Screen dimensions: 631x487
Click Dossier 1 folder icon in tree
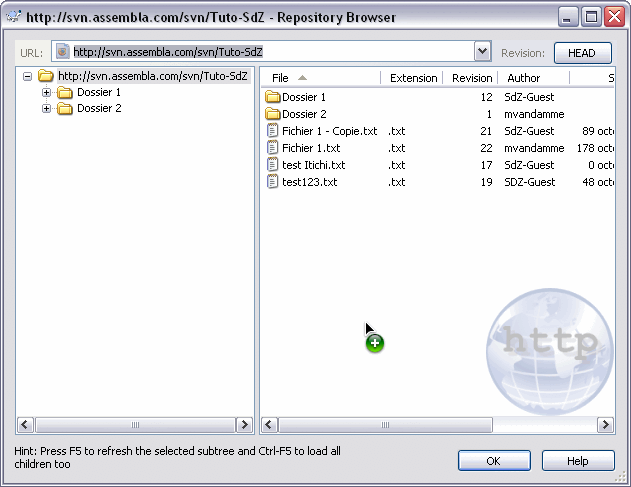click(64, 93)
